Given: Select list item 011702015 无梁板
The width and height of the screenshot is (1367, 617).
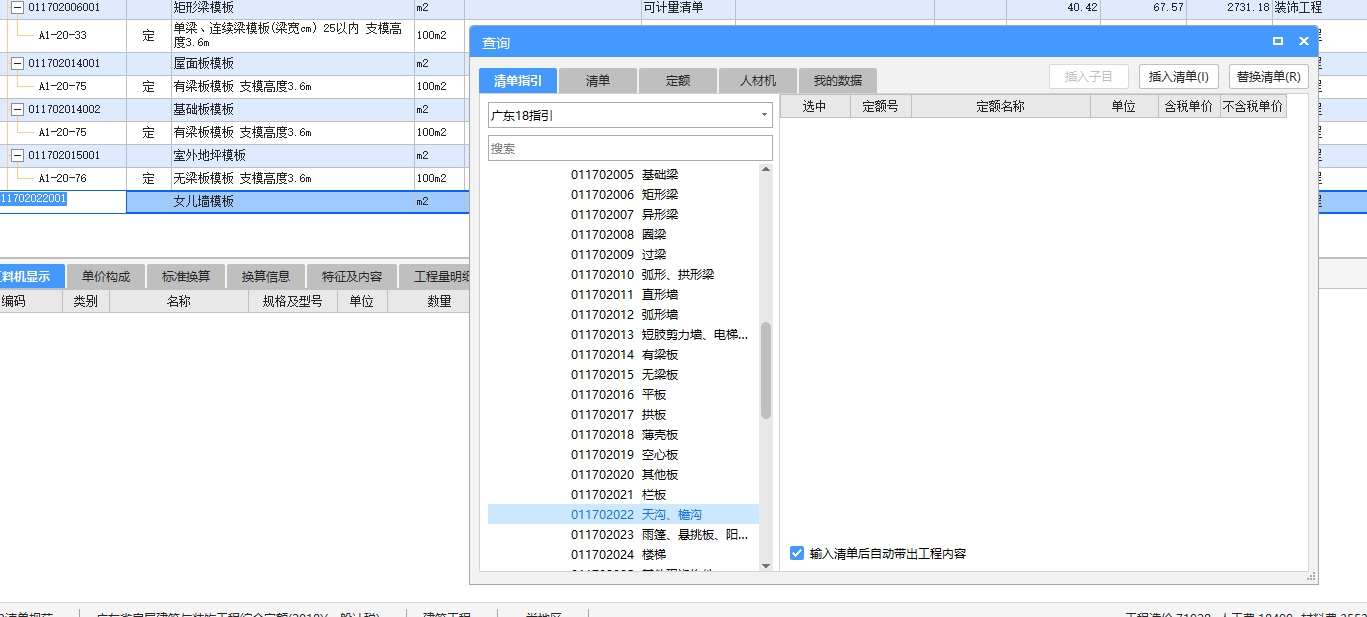Looking at the screenshot, I should [x=624, y=375].
